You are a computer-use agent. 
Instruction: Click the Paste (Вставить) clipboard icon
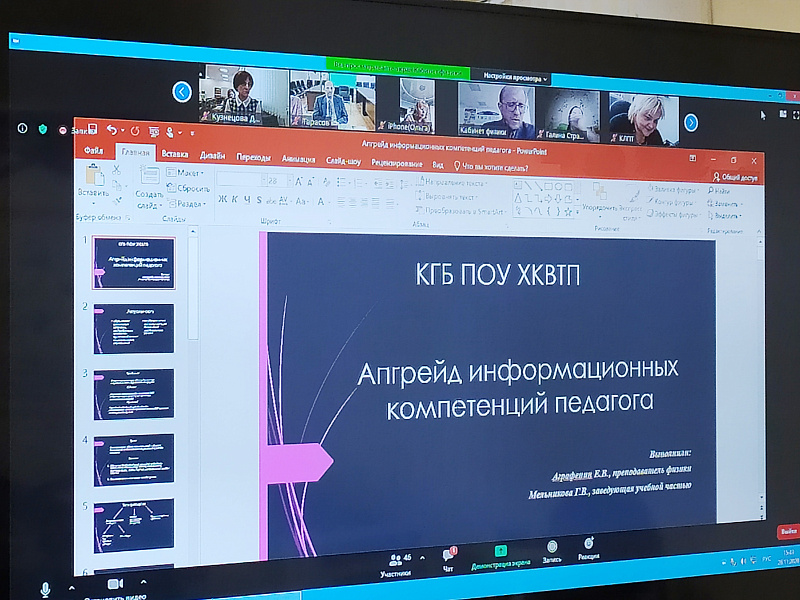[x=94, y=175]
